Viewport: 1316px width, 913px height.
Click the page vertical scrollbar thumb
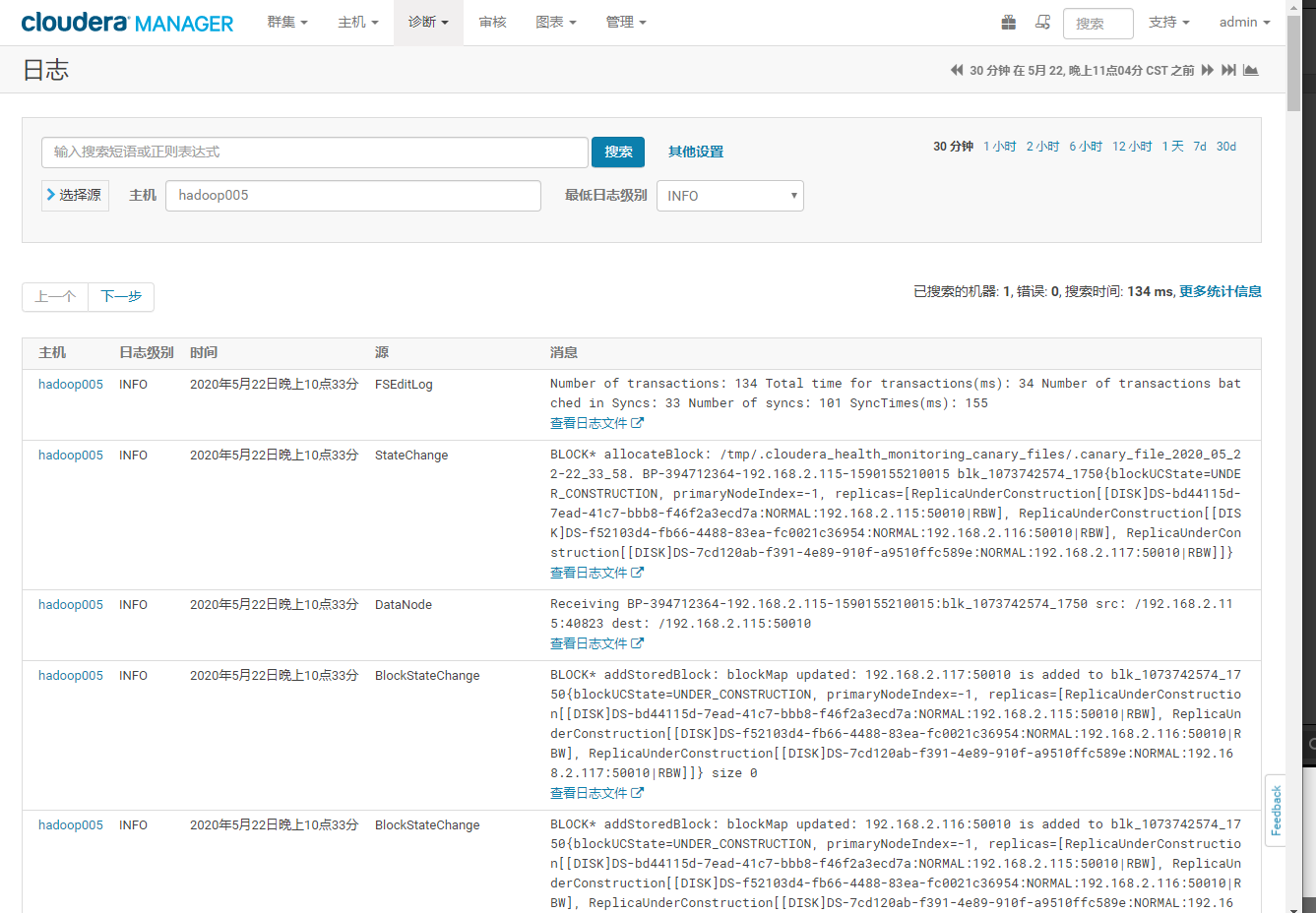pyautogui.click(x=1293, y=64)
